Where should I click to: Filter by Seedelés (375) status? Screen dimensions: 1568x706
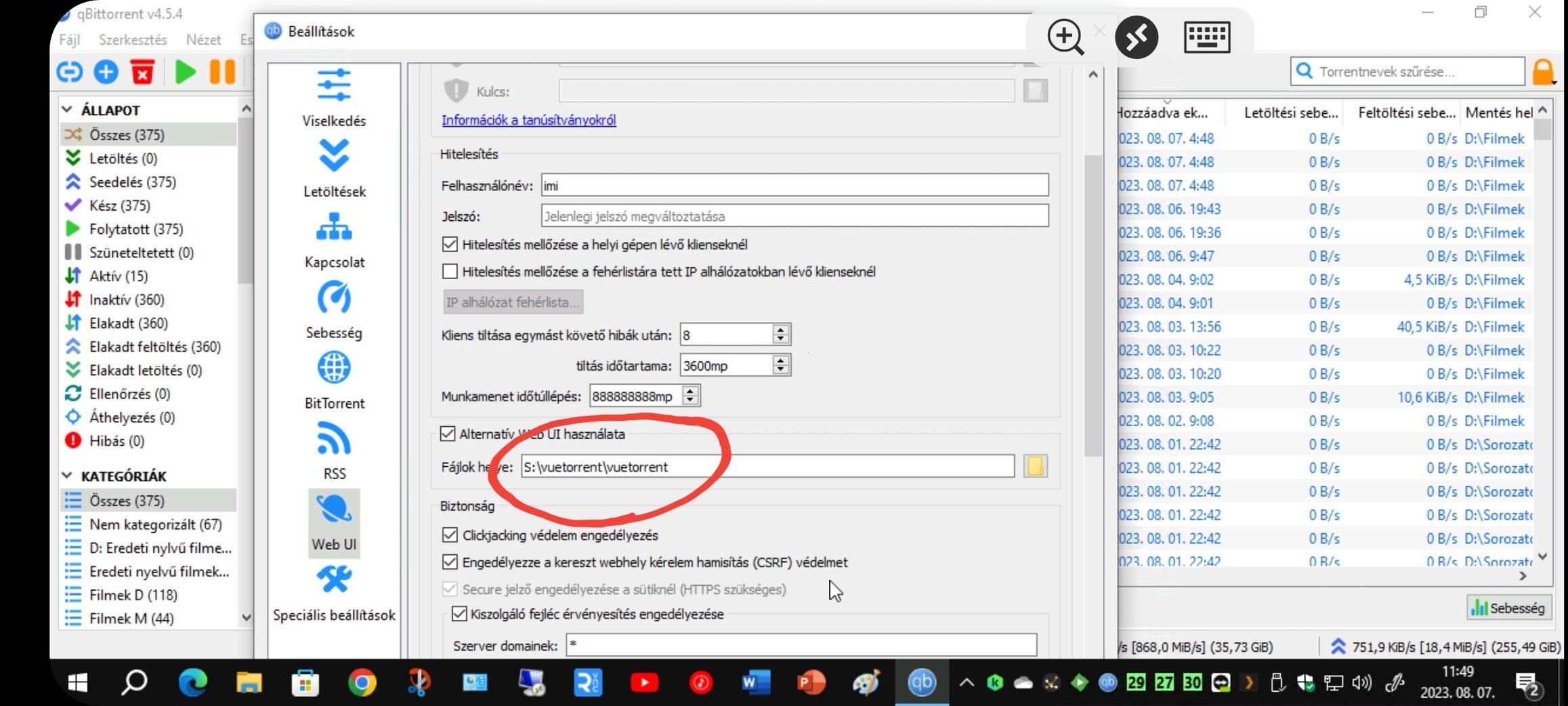[x=132, y=182]
